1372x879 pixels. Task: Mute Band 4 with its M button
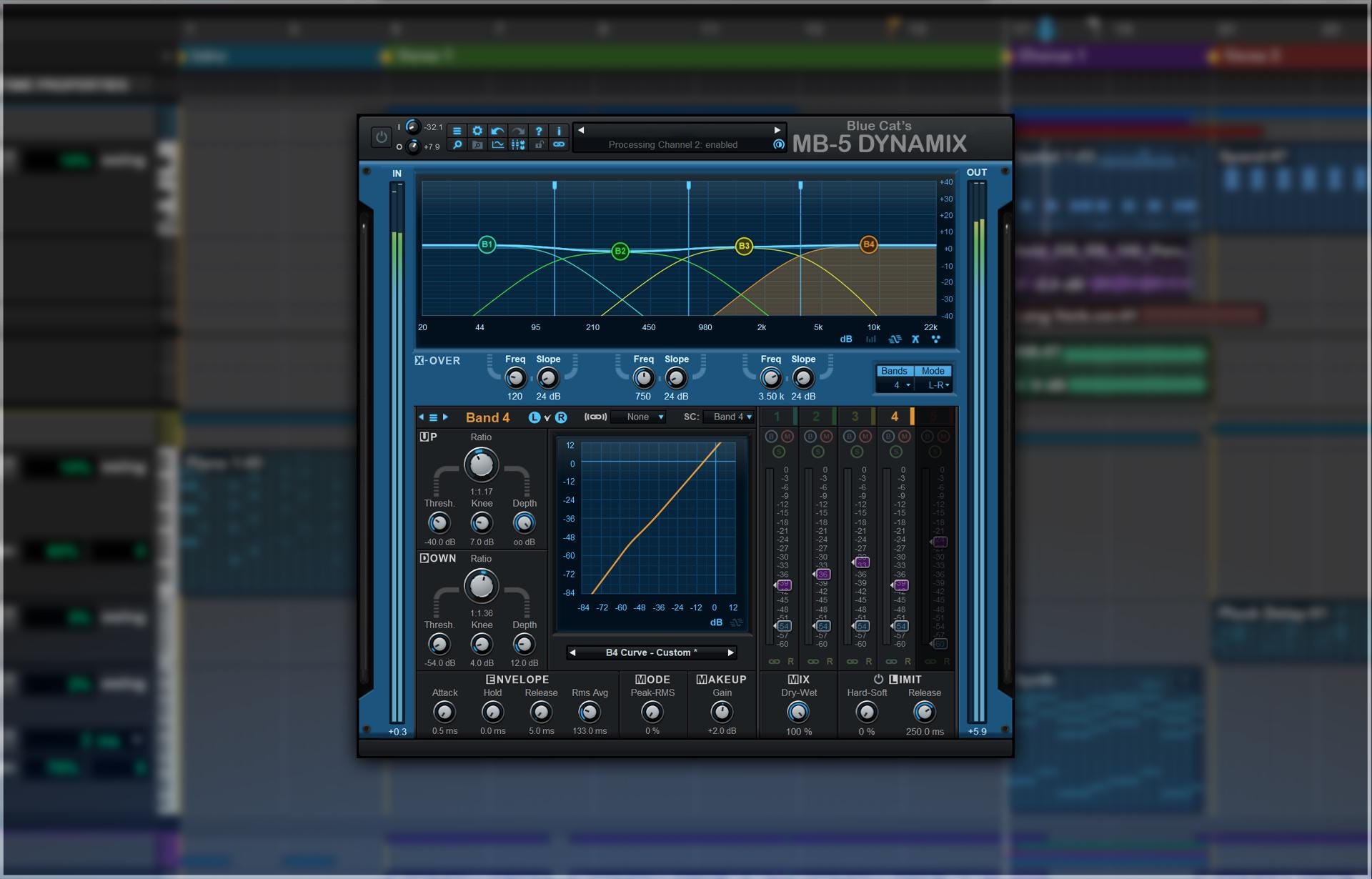(904, 436)
